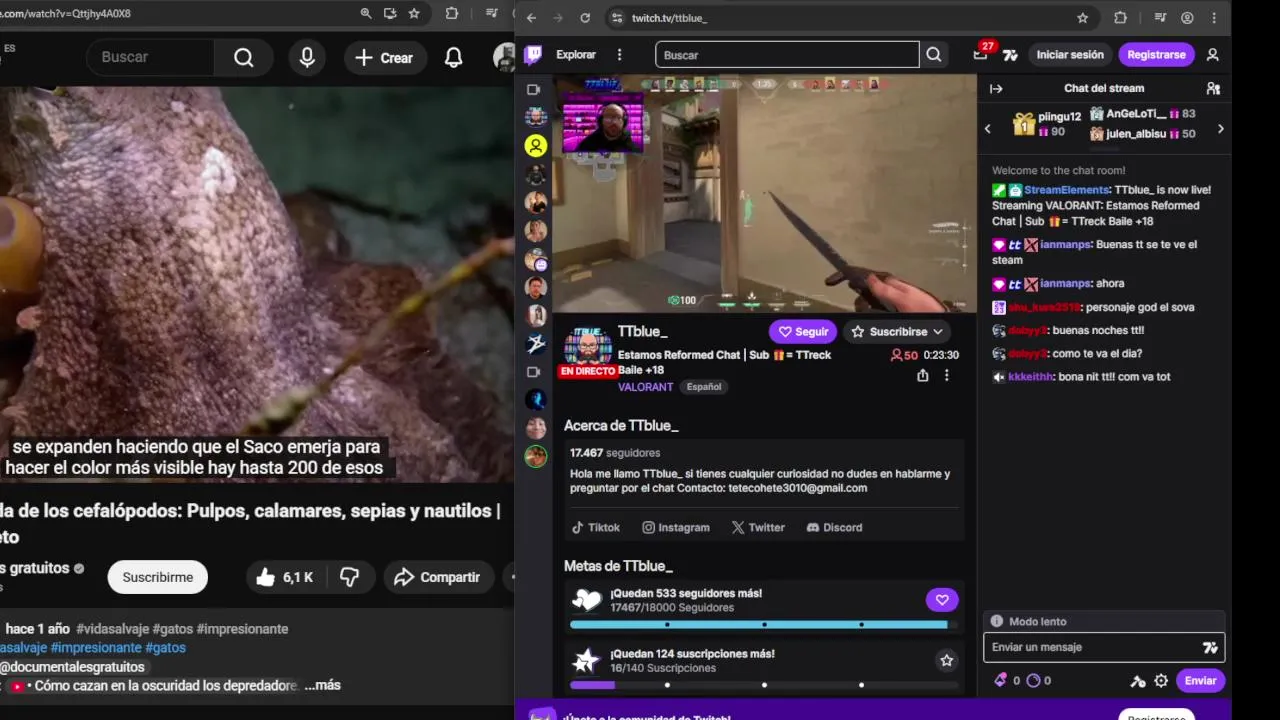Viewport: 1280px width, 720px height.
Task: Go back in Twitch browser window
Action: click(x=532, y=18)
